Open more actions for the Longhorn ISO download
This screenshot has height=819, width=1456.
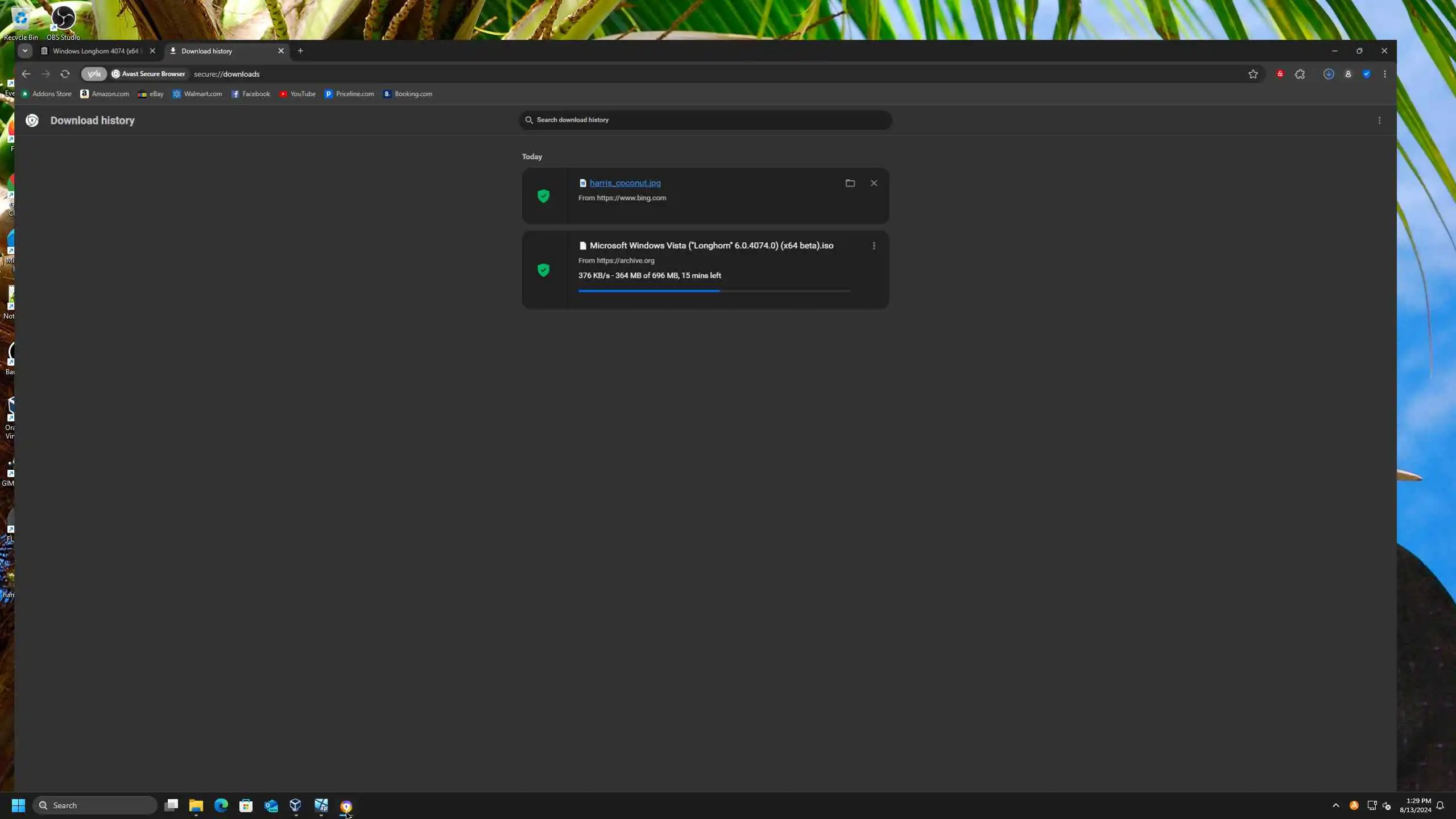(874, 246)
